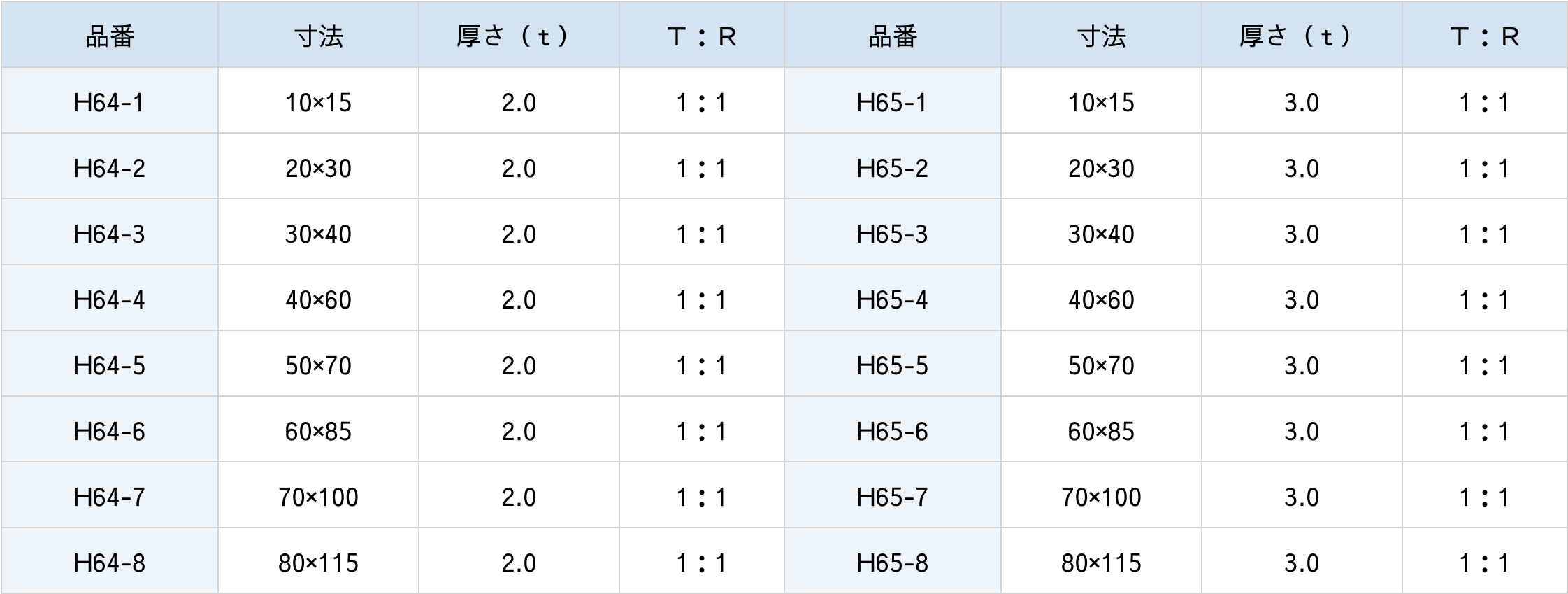1568x594 pixels.
Task: Select the right 寸法 column header
Action: coord(1101,36)
